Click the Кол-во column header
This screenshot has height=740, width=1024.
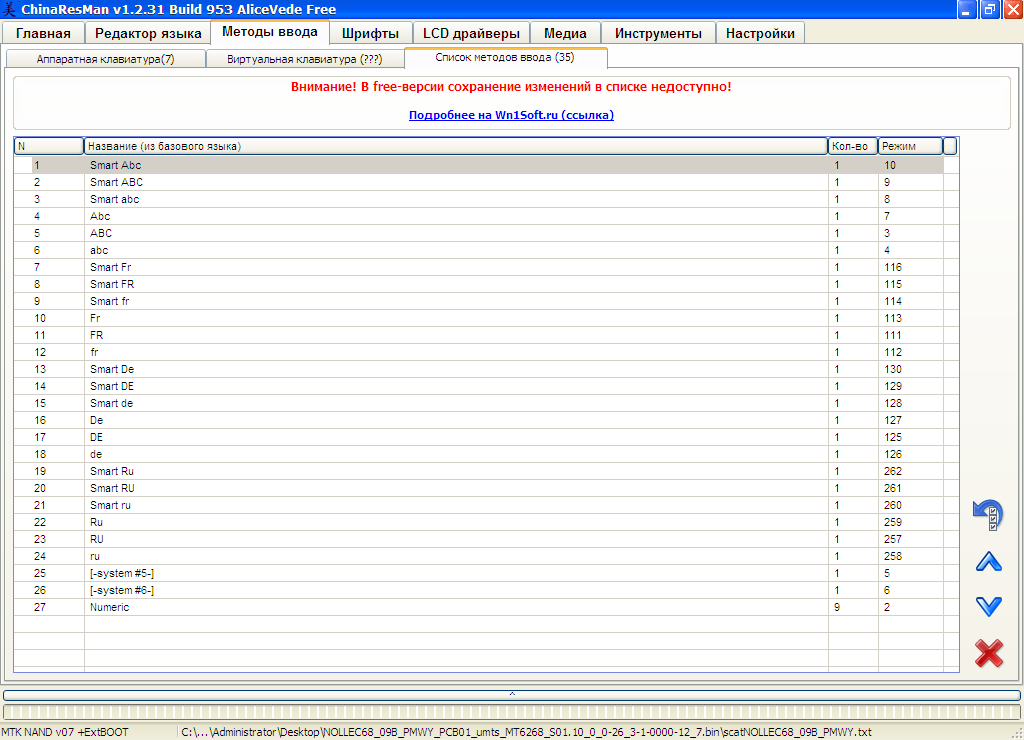pyautogui.click(x=852, y=147)
